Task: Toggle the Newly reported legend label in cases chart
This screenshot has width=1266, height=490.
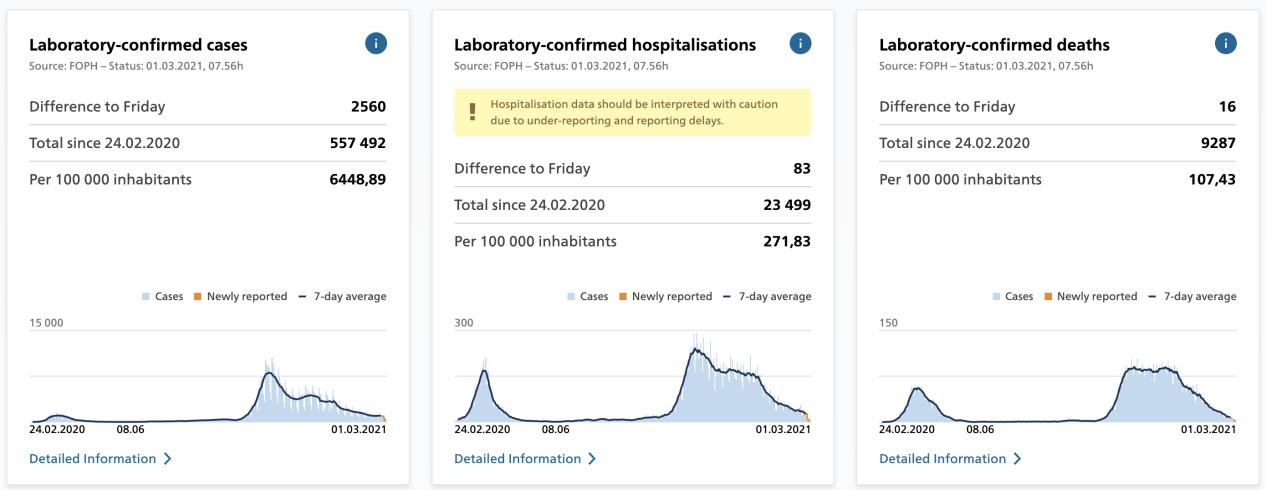Action: 246,297
